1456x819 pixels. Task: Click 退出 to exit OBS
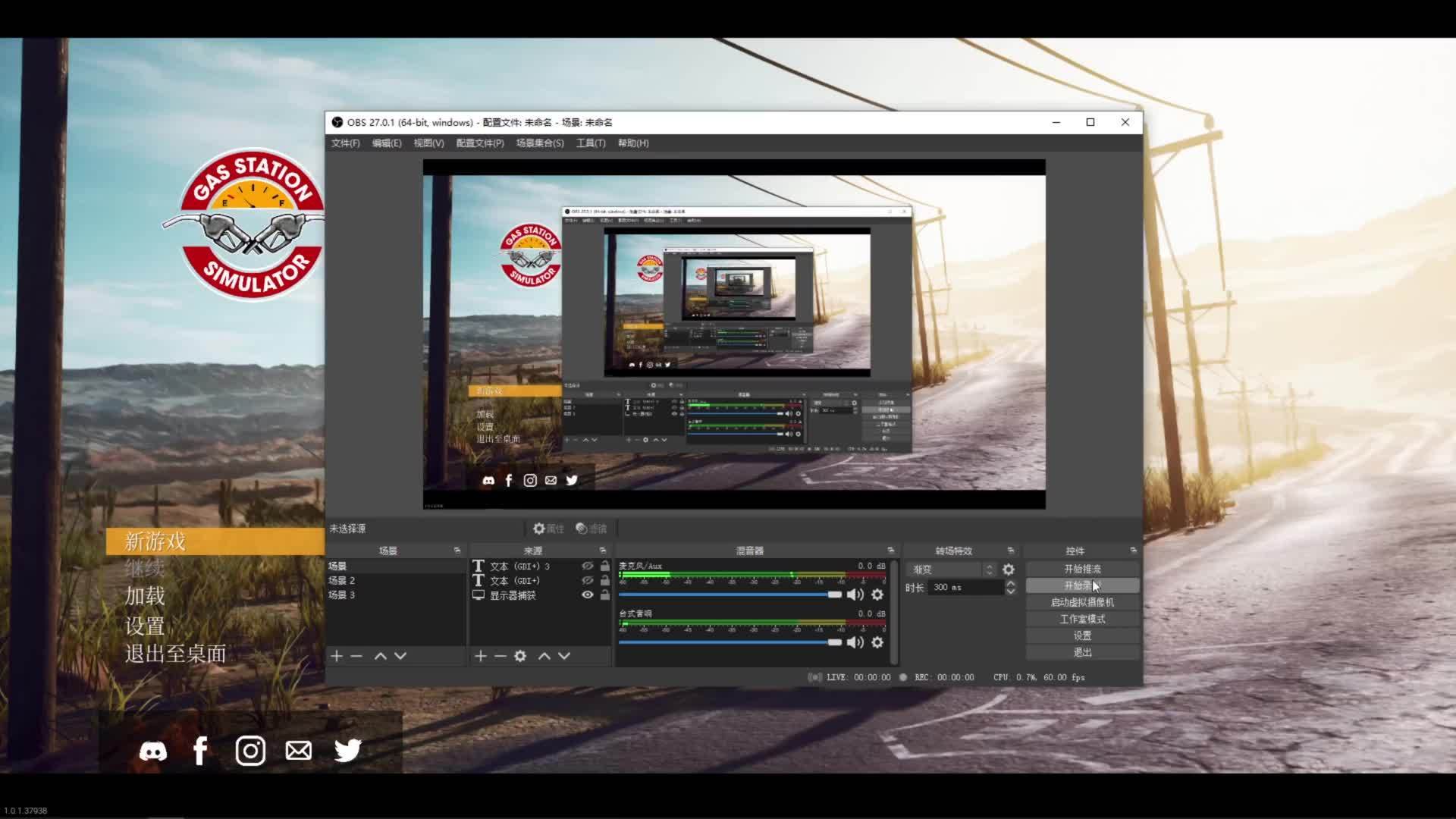click(x=1082, y=653)
